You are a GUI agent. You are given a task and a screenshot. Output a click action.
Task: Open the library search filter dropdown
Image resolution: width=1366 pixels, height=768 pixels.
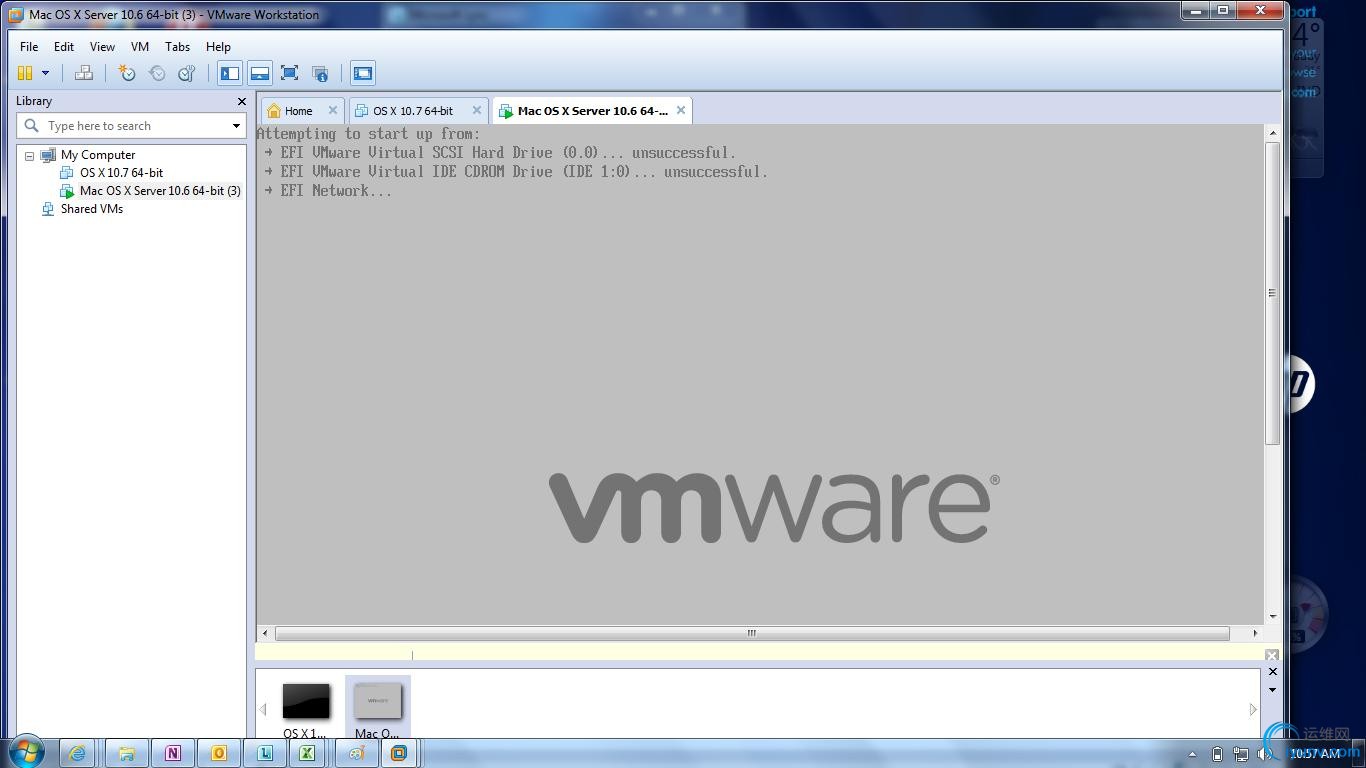click(x=236, y=126)
